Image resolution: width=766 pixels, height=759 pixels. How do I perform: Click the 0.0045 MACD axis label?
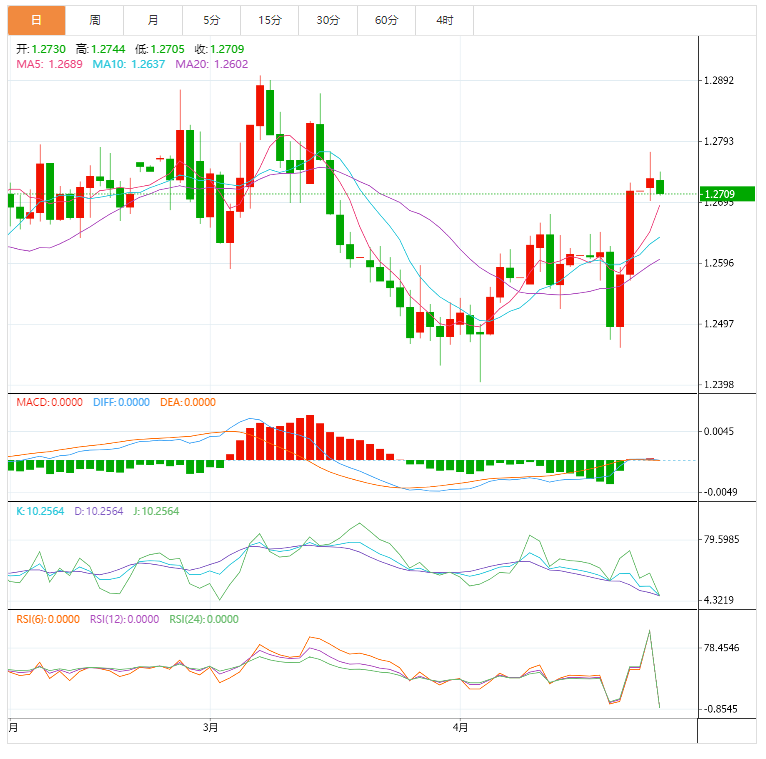pyautogui.click(x=719, y=431)
